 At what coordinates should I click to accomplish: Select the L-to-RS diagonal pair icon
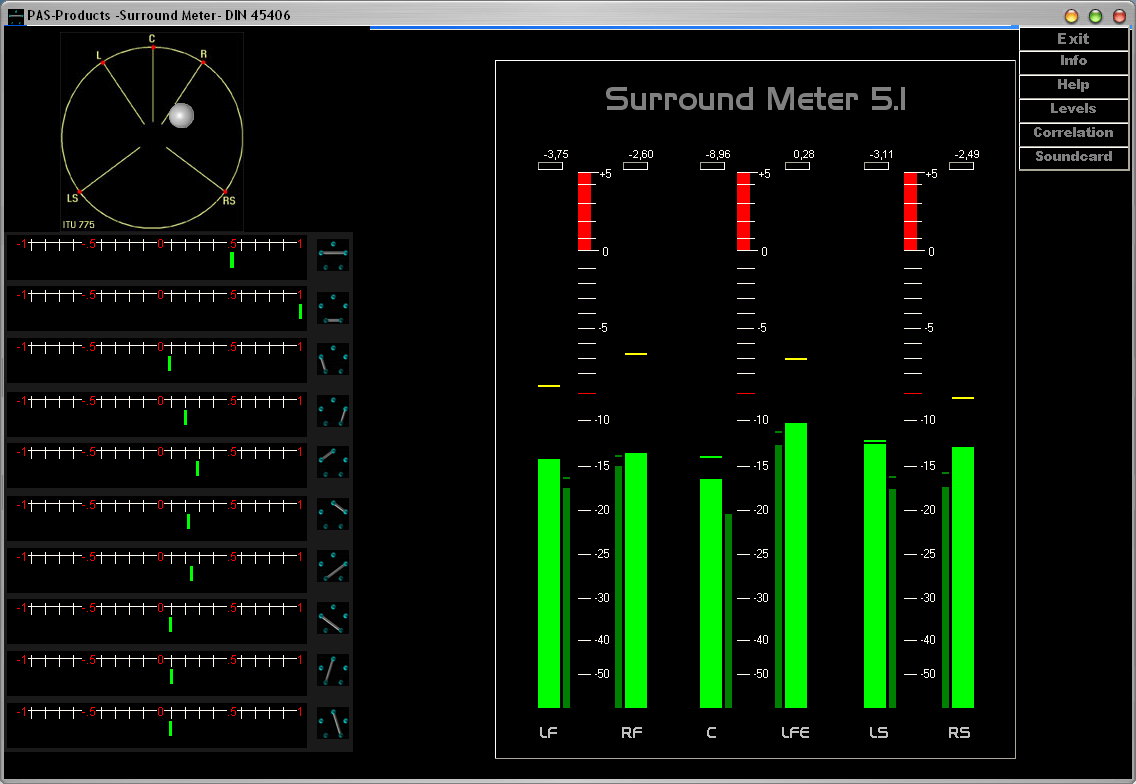point(333,618)
